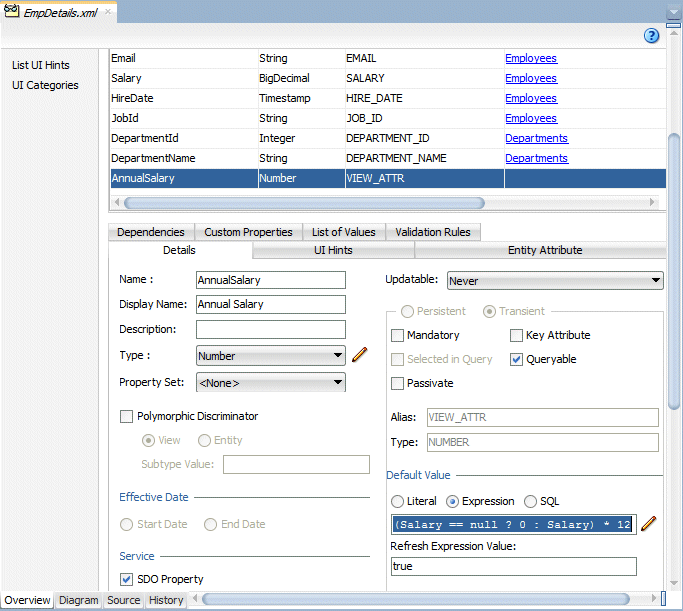Click the BigDecimal type cell
This screenshot has height=611, width=683.
301,78
